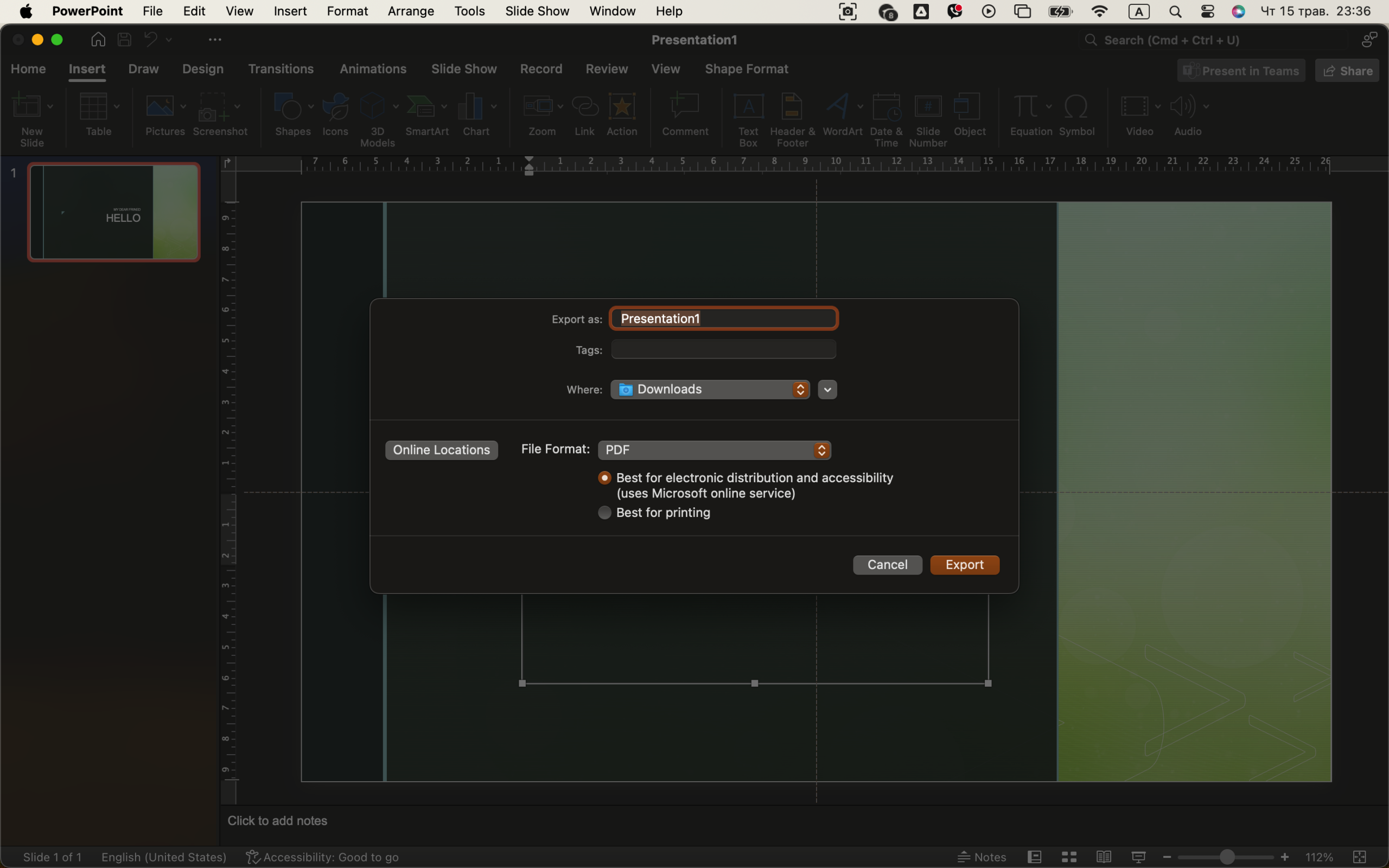Open Spotlight search in the menu bar
The width and height of the screenshot is (1389, 868).
[1175, 11]
